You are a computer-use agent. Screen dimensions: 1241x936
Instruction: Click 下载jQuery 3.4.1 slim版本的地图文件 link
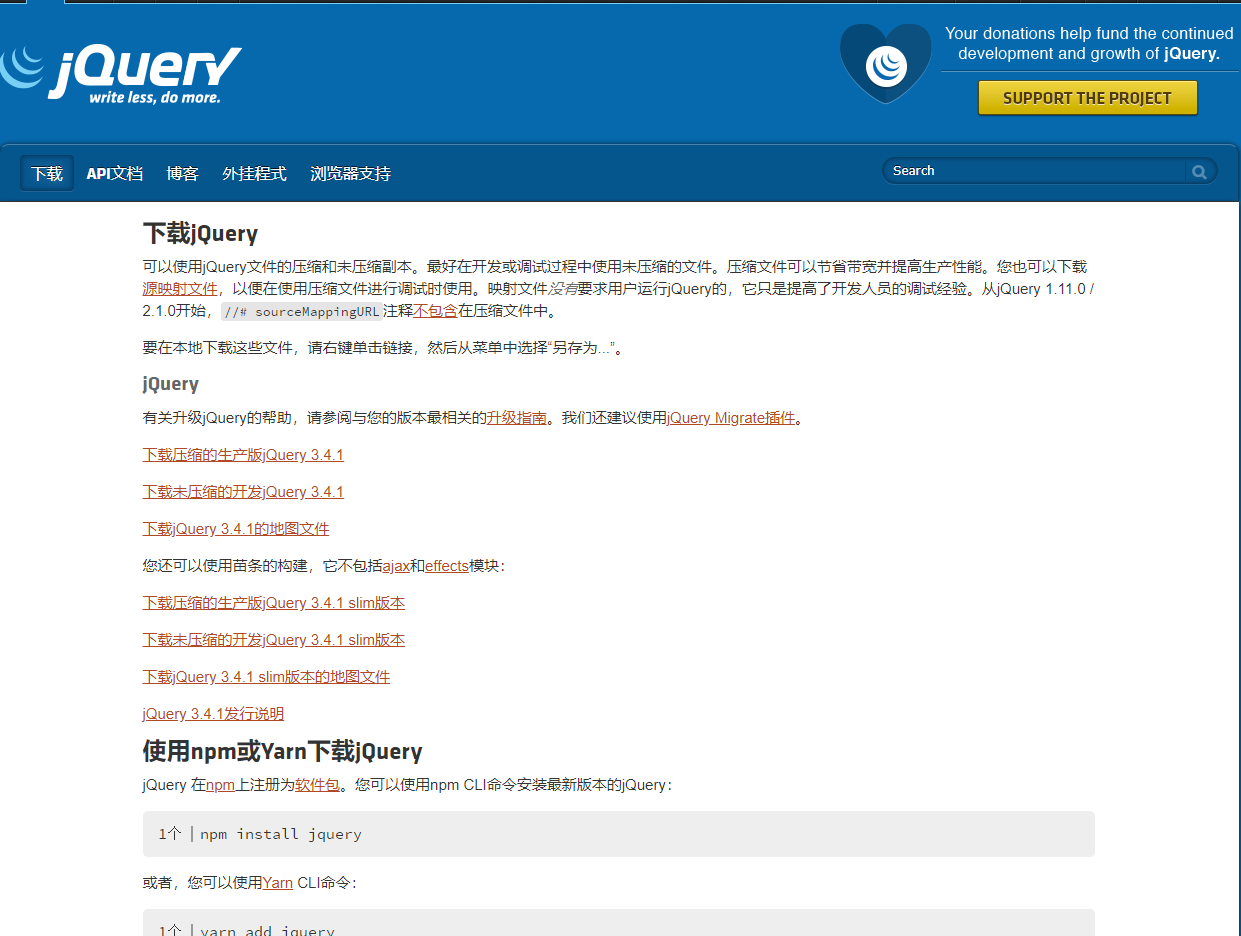coord(266,677)
